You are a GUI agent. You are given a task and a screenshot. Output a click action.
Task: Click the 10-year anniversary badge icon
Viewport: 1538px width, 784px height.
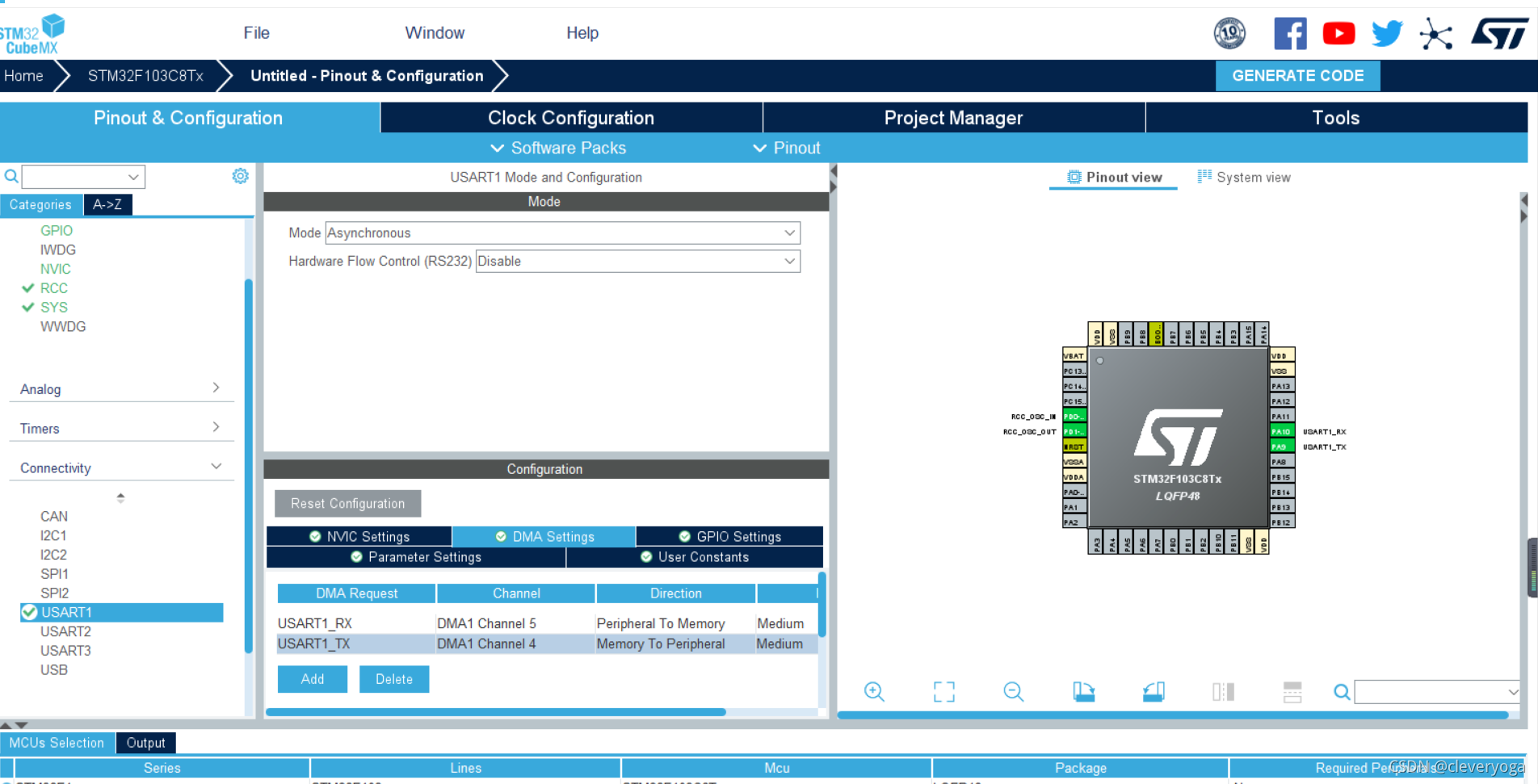pos(1229,33)
